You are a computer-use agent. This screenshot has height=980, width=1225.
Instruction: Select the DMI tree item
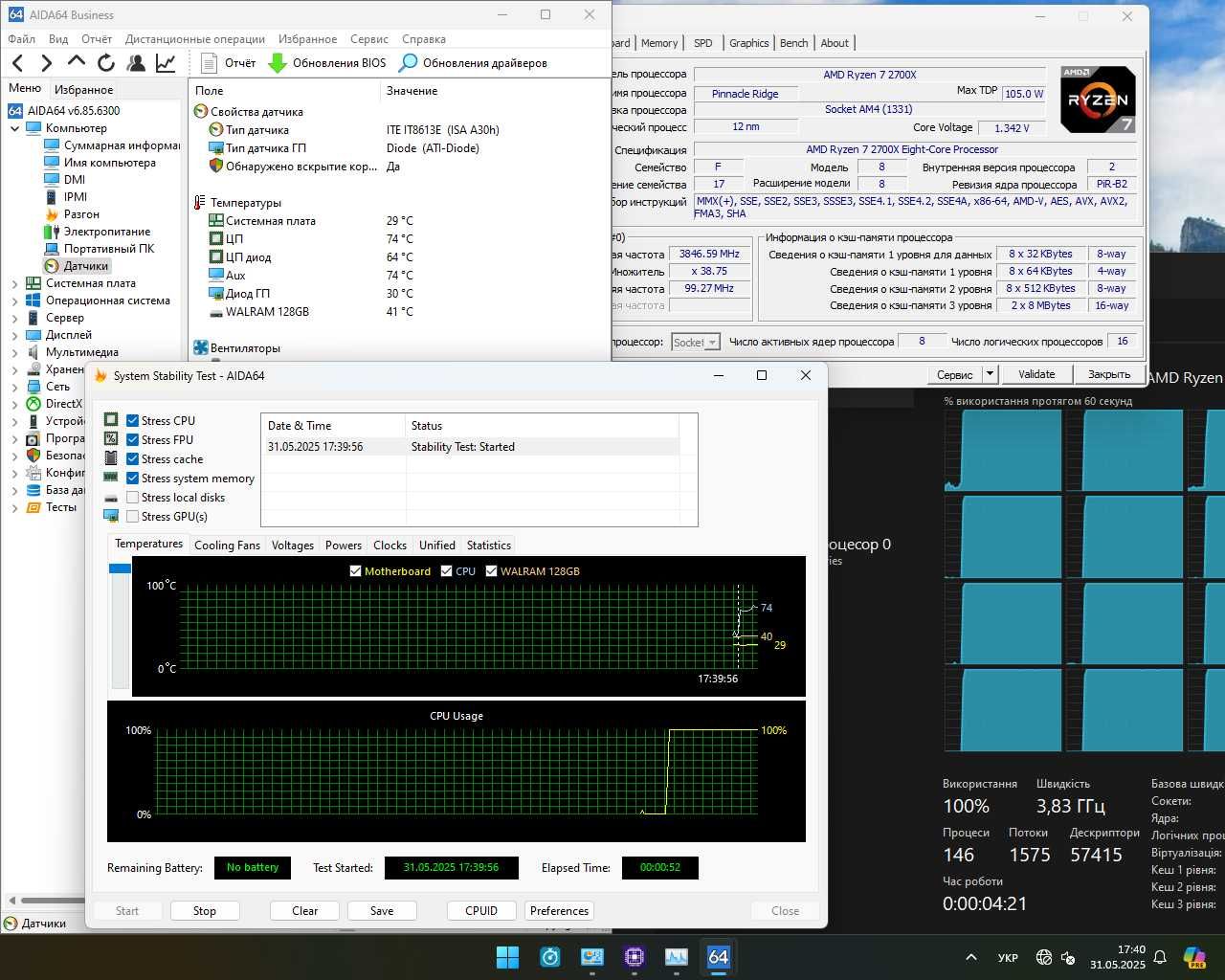[64, 180]
